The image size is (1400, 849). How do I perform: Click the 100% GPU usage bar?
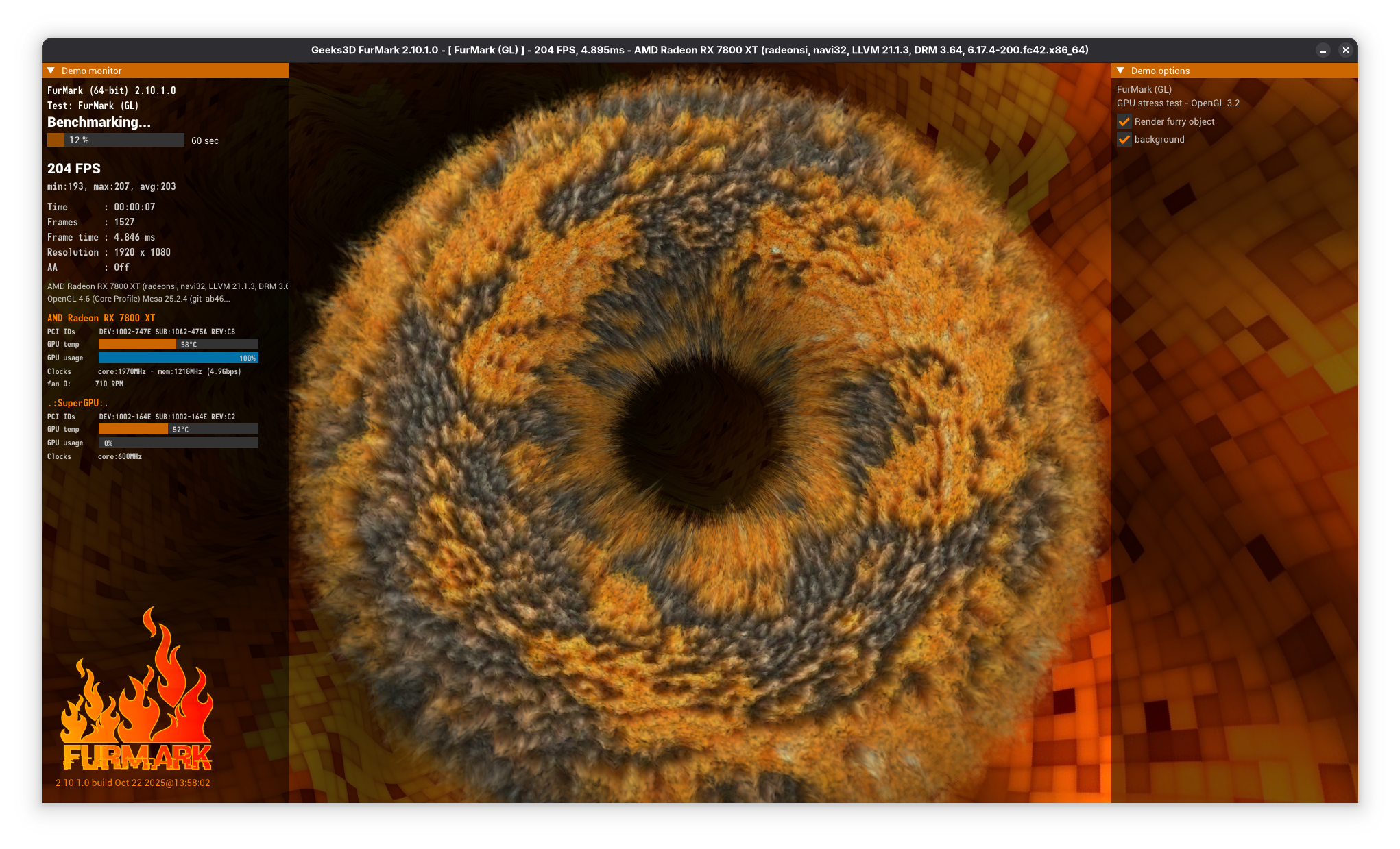[x=178, y=358]
